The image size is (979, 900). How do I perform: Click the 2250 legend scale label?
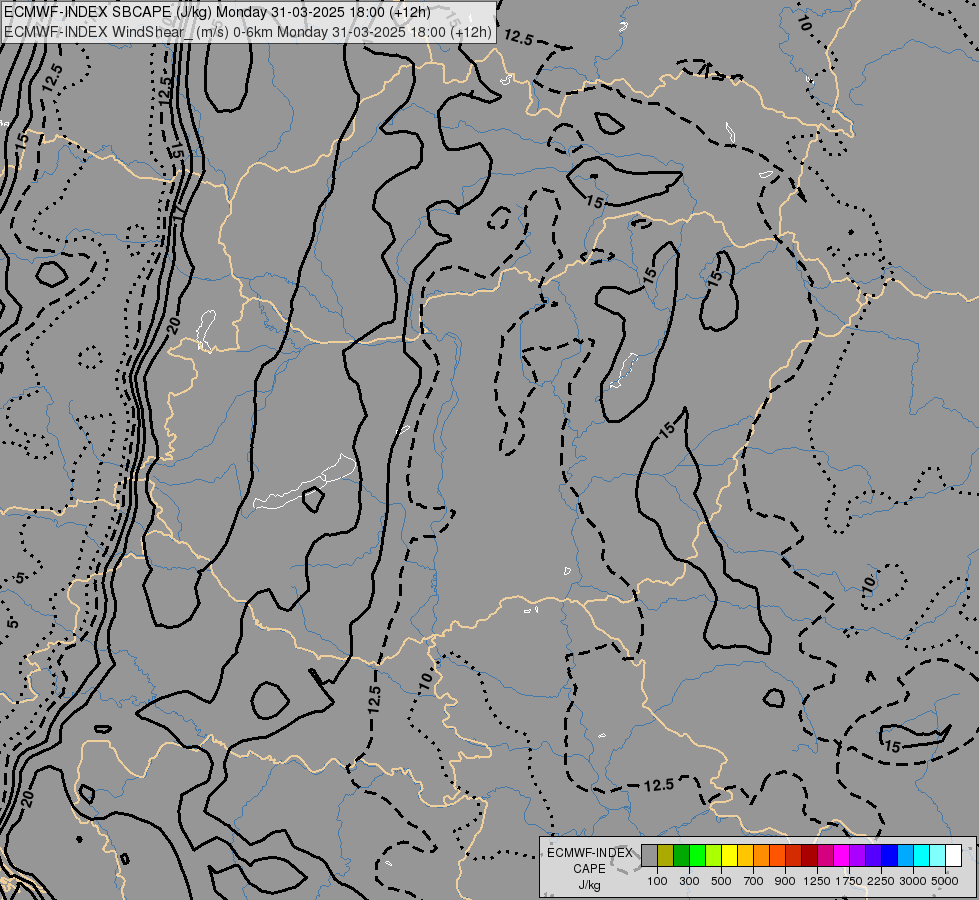pos(881,881)
